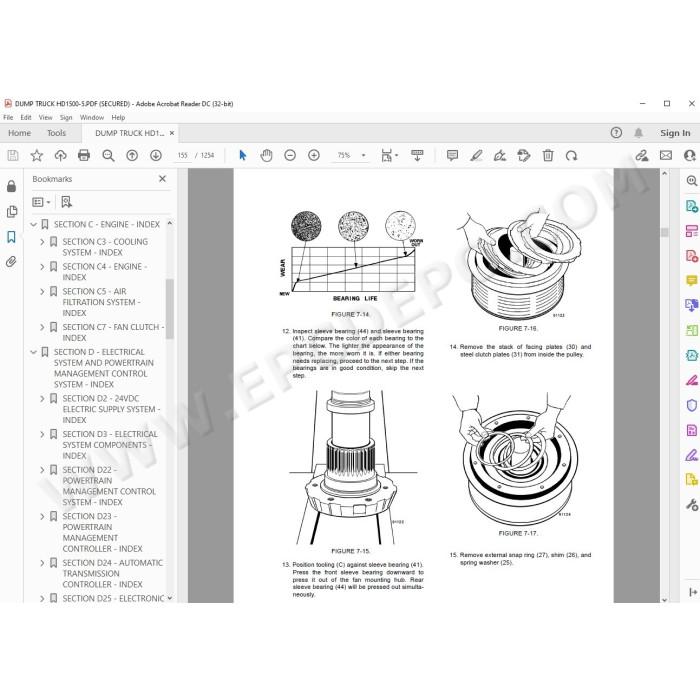Toggle the Bookmarks panel icon
Viewport: 700px width, 700px height.
pos(12,237)
